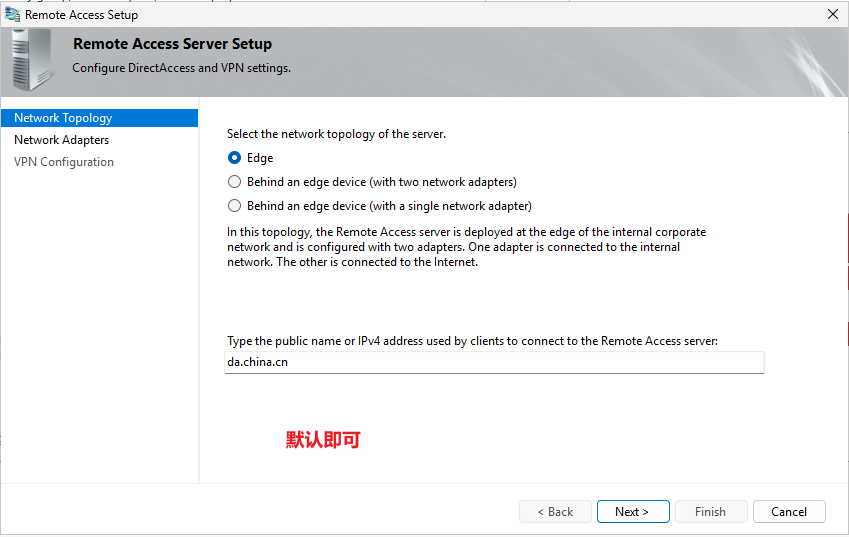Screen dimensions: 849x537
Task: Click the Edge radio label text
Action: click(260, 158)
